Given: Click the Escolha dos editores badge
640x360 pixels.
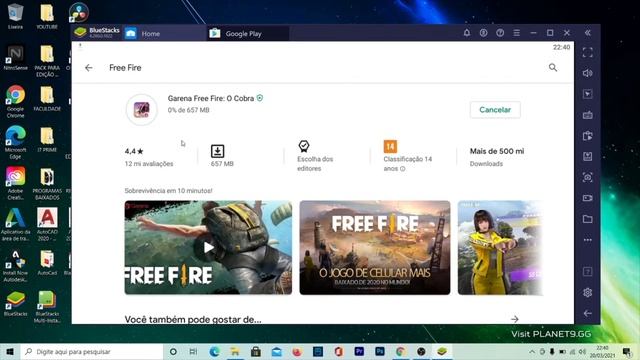Looking at the screenshot, I should click(304, 146).
